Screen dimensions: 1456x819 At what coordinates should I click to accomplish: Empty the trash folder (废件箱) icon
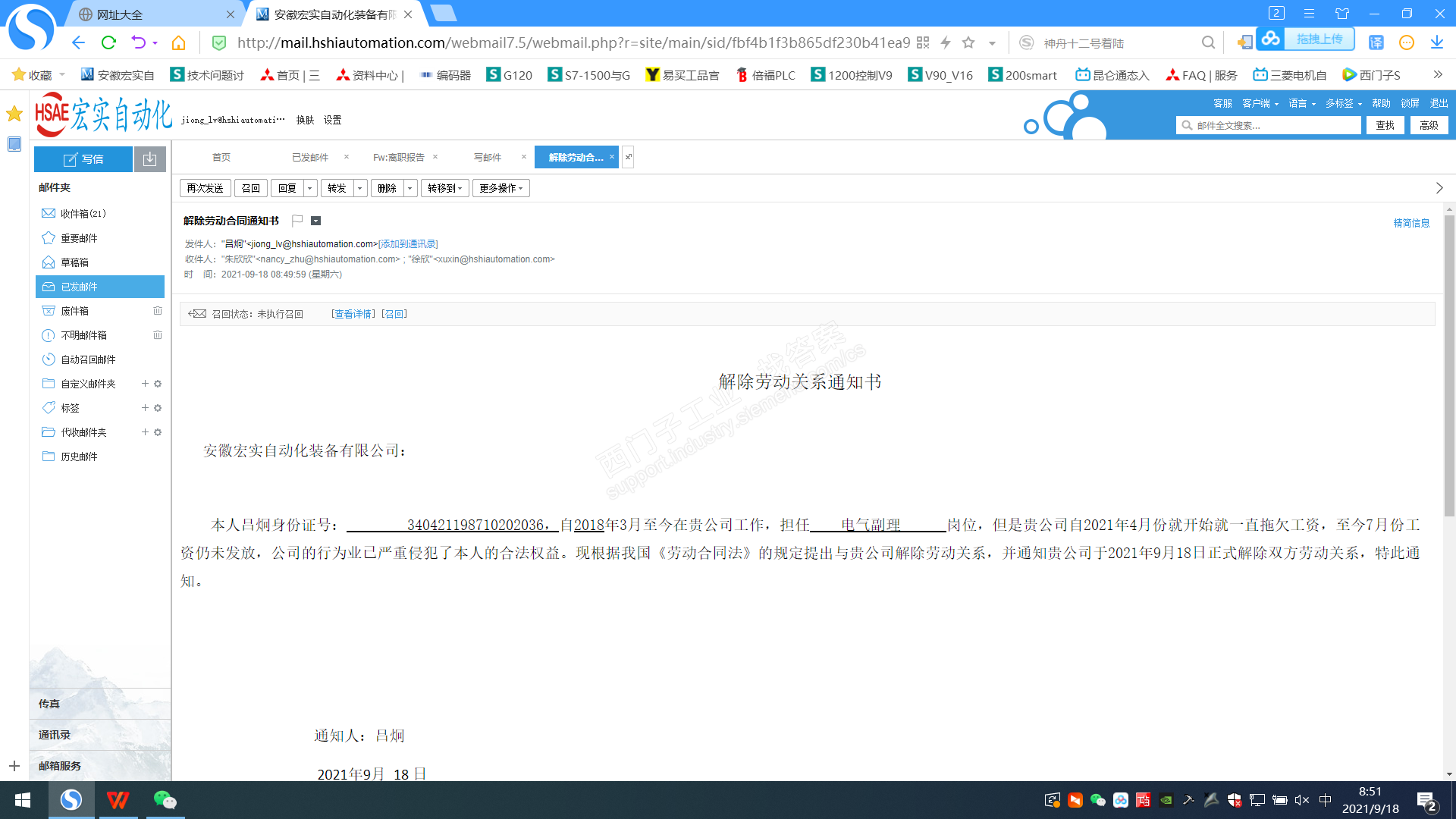click(158, 311)
